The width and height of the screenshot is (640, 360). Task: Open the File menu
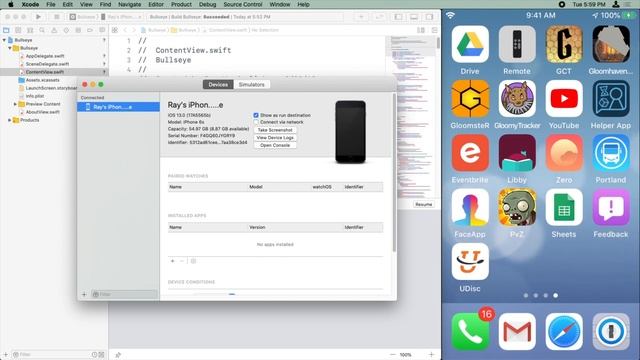tap(51, 4)
